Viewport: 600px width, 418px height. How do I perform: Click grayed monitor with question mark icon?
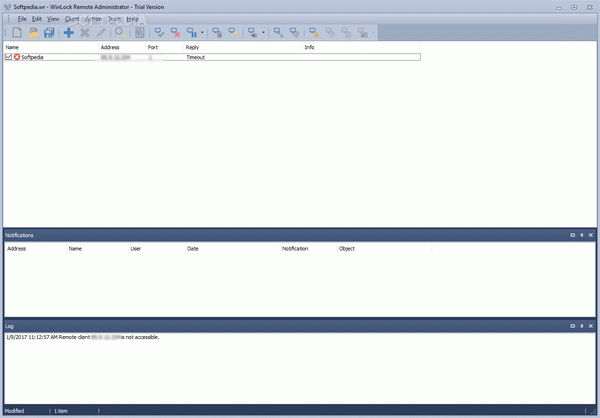tap(330, 33)
